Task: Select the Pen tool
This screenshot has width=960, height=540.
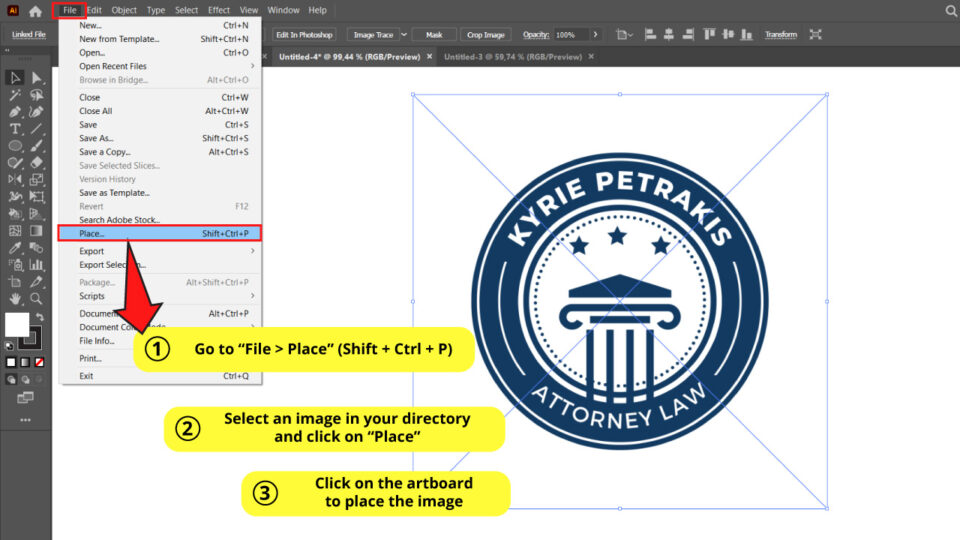Action: 15,112
